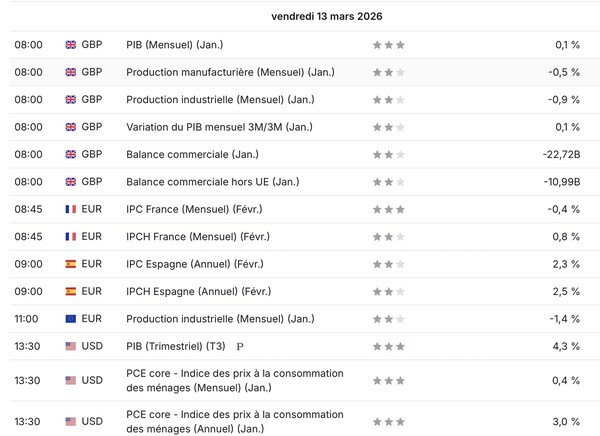Image resolution: width=600 pixels, height=436 pixels.
Task: Click Spanish flag on IPC Espagne row
Action: 71,264
